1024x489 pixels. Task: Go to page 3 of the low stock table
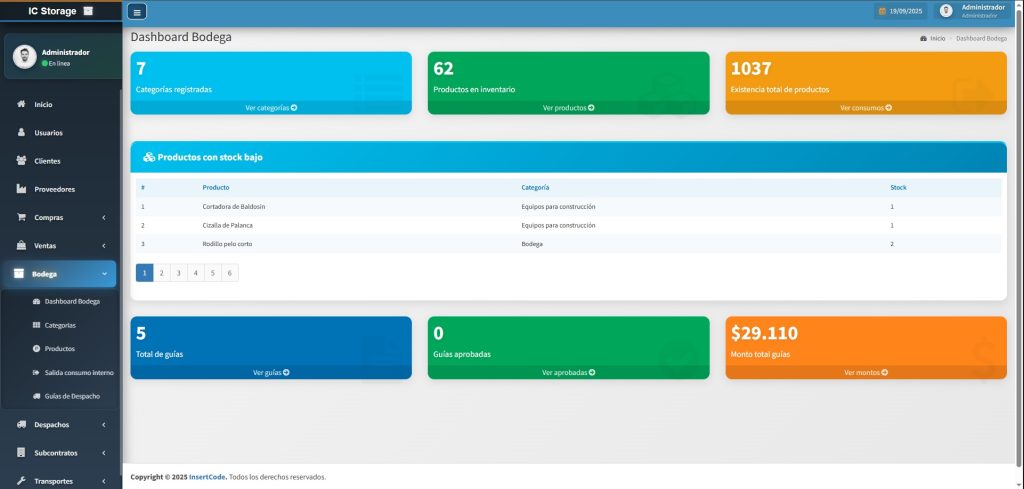(x=178, y=273)
